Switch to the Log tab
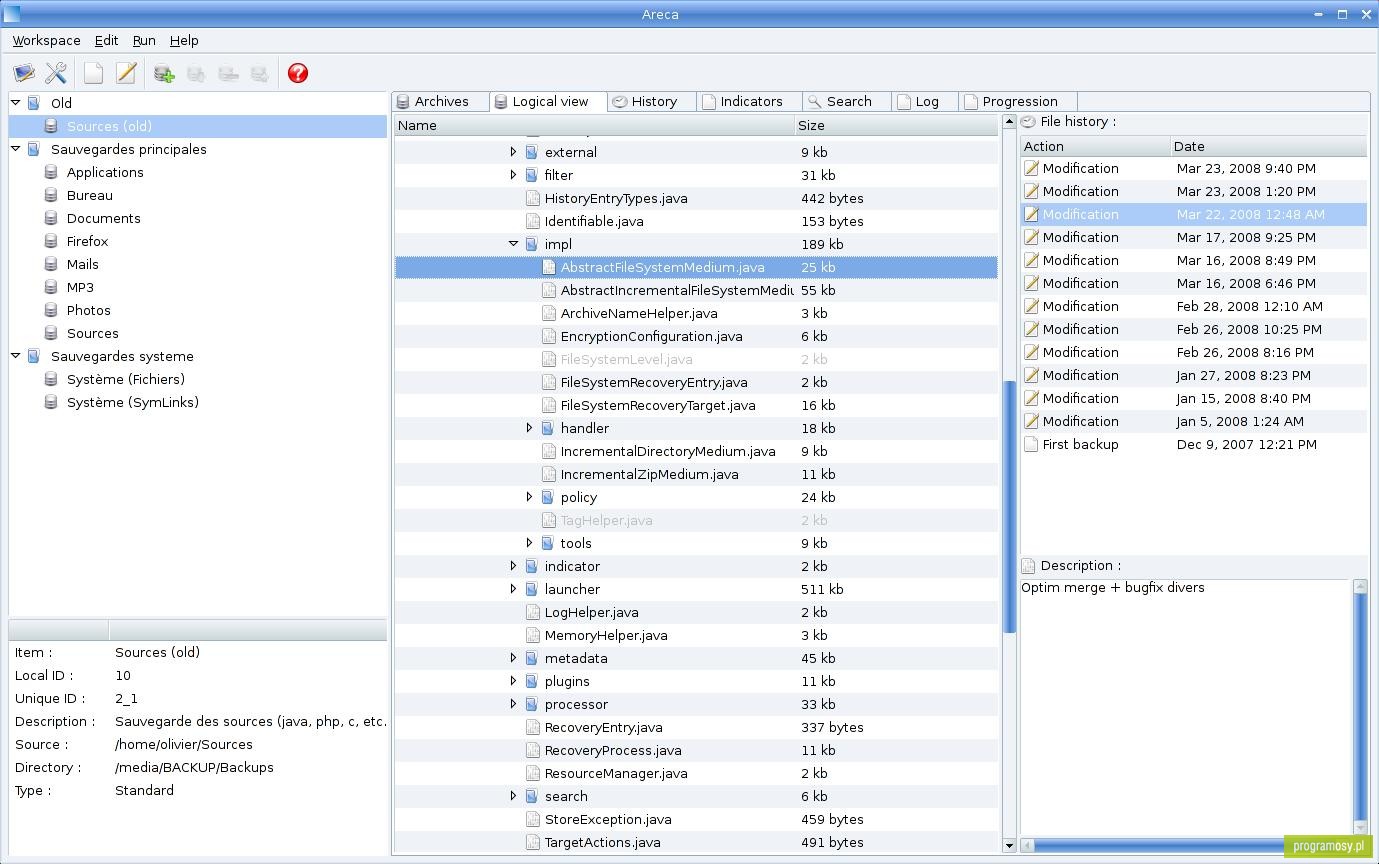Image resolution: width=1379 pixels, height=864 pixels. 925,102
